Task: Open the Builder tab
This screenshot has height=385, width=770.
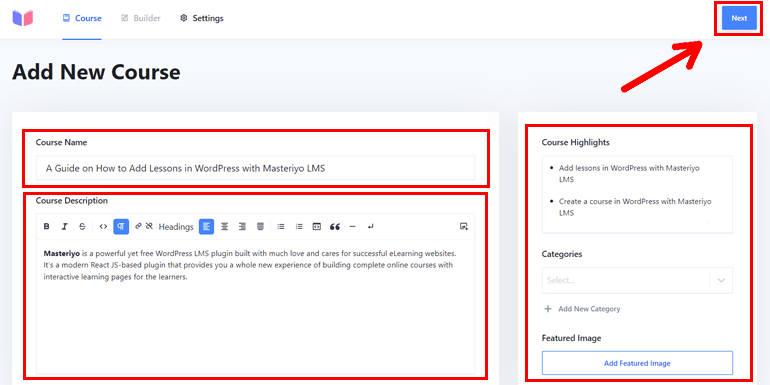Action: [x=140, y=18]
